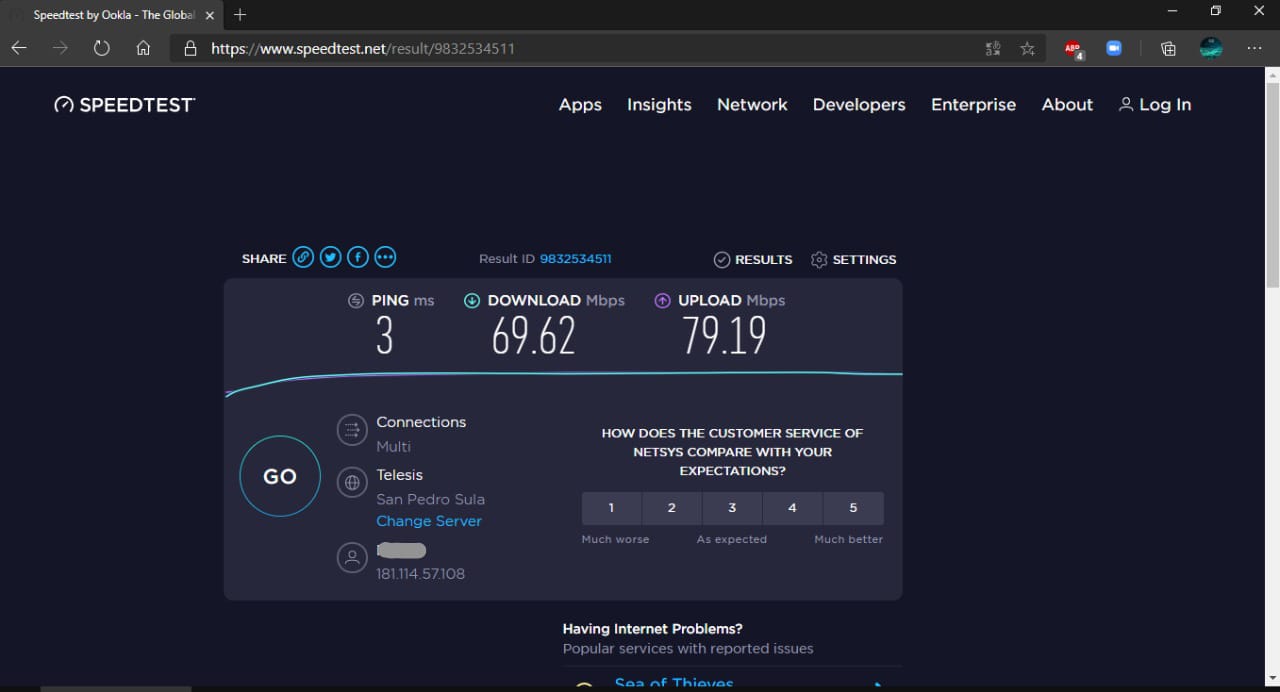This screenshot has height=692, width=1280.
Task: Click Change Server link
Action: [429, 521]
